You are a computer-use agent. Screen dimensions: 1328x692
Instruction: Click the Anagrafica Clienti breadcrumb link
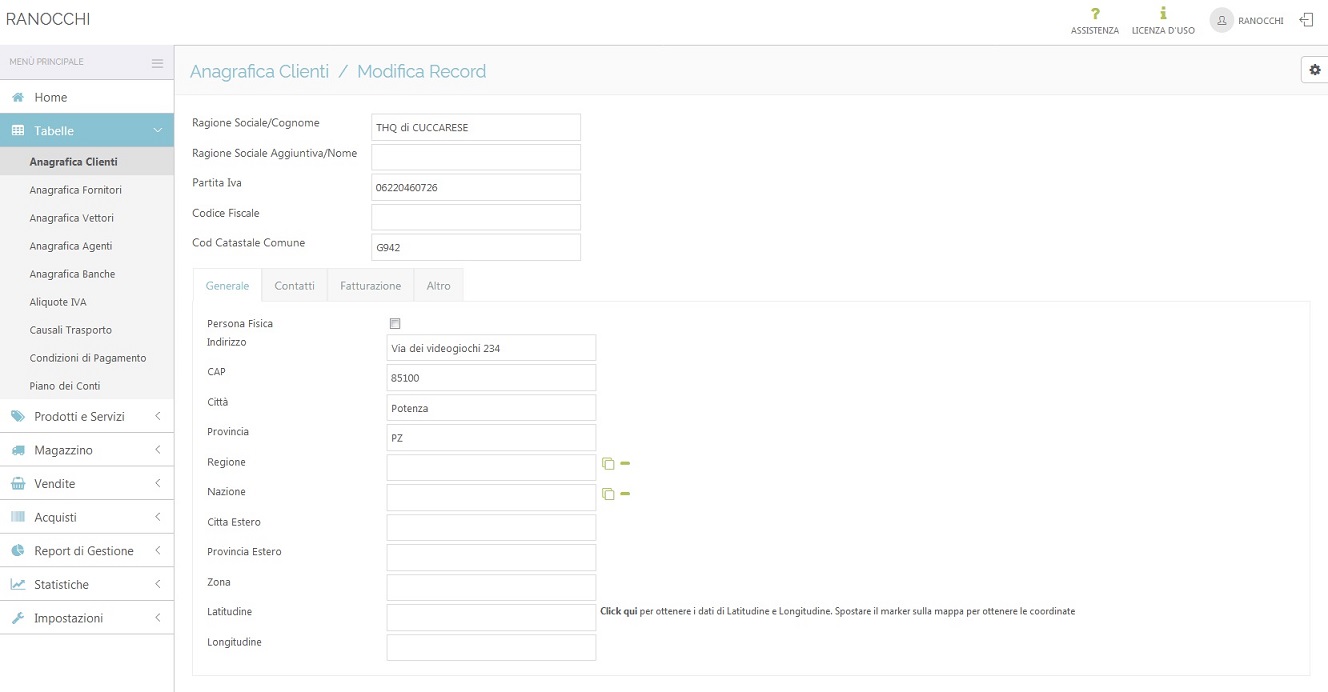click(259, 72)
